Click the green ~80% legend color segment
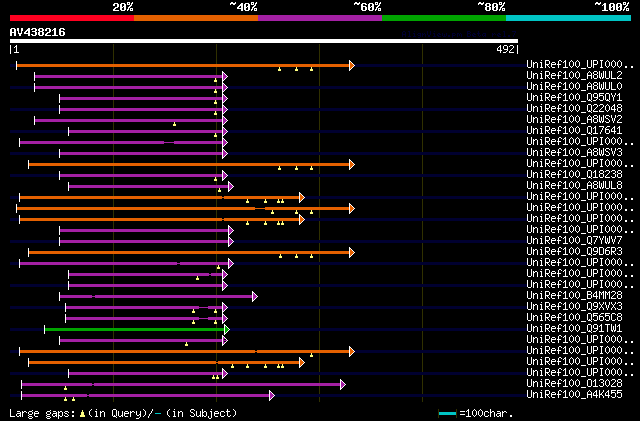Screen dimensions: 640x421 pyautogui.click(x=444, y=18)
